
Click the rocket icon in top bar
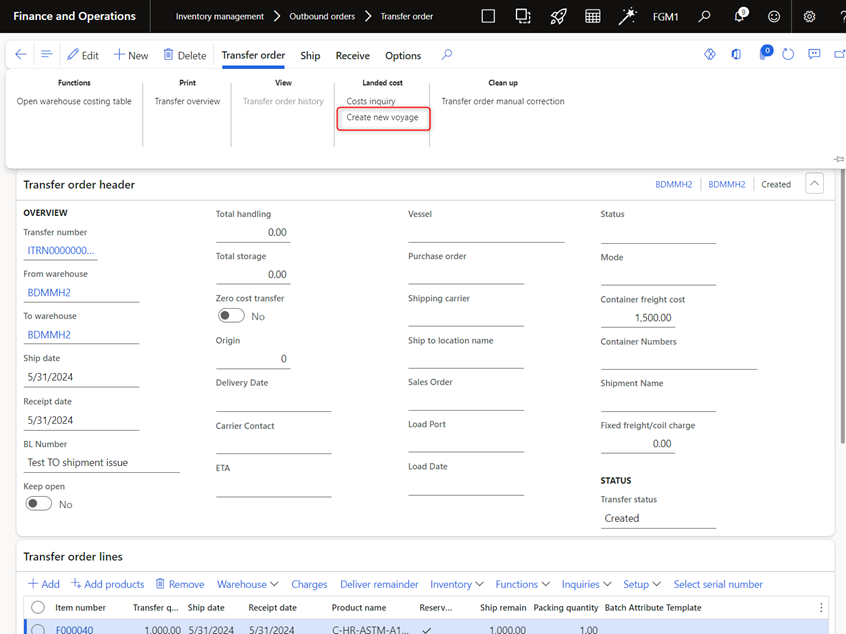coord(558,17)
